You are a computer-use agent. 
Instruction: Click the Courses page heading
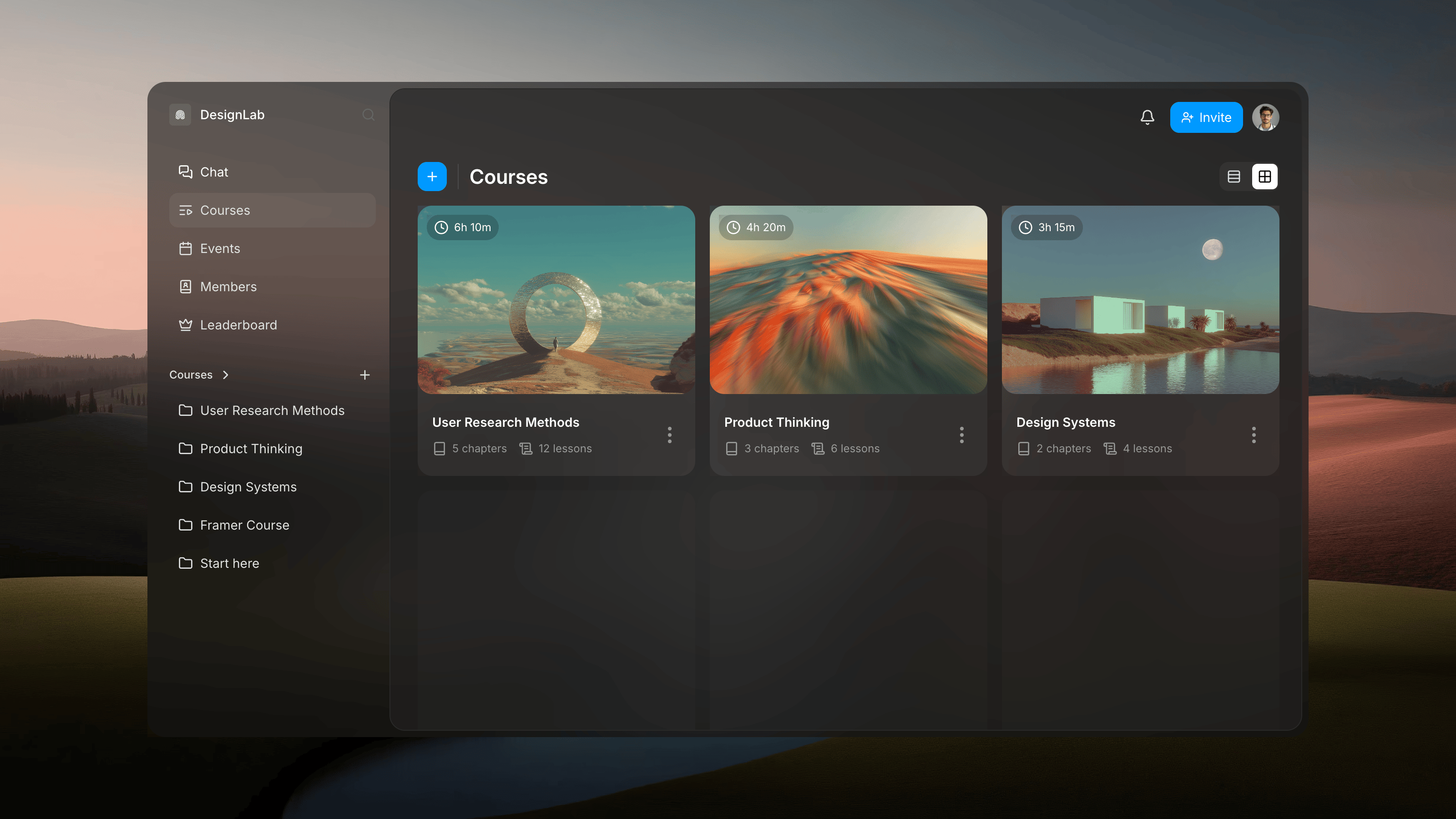[x=508, y=177]
